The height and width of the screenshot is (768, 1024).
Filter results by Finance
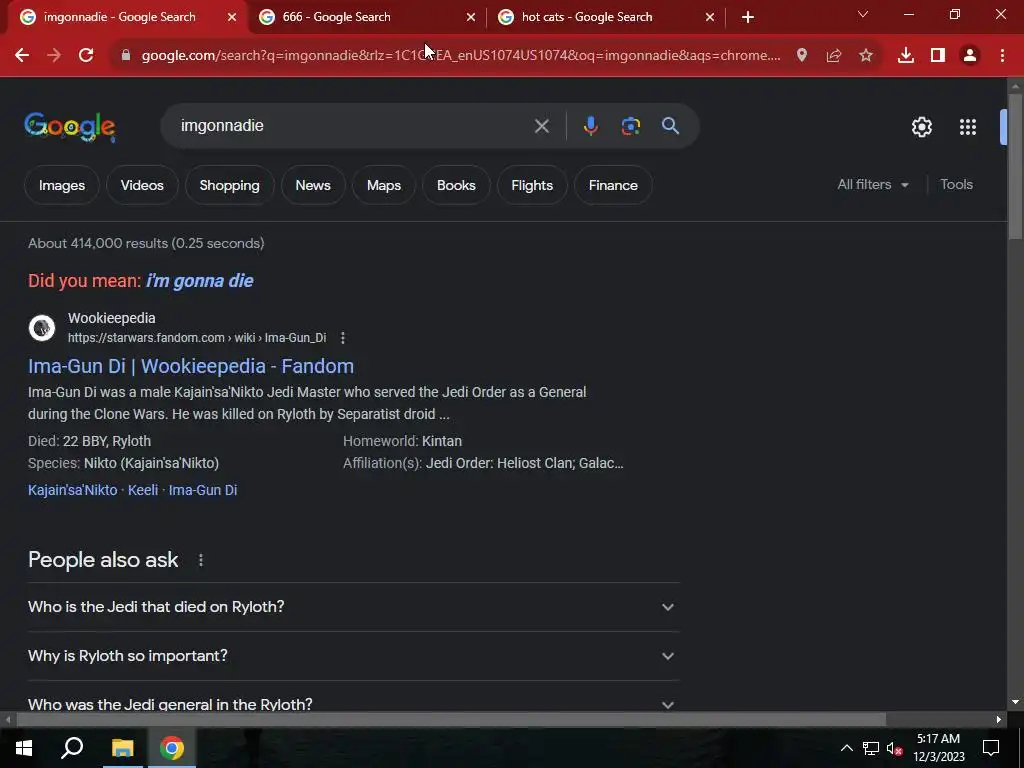613,185
